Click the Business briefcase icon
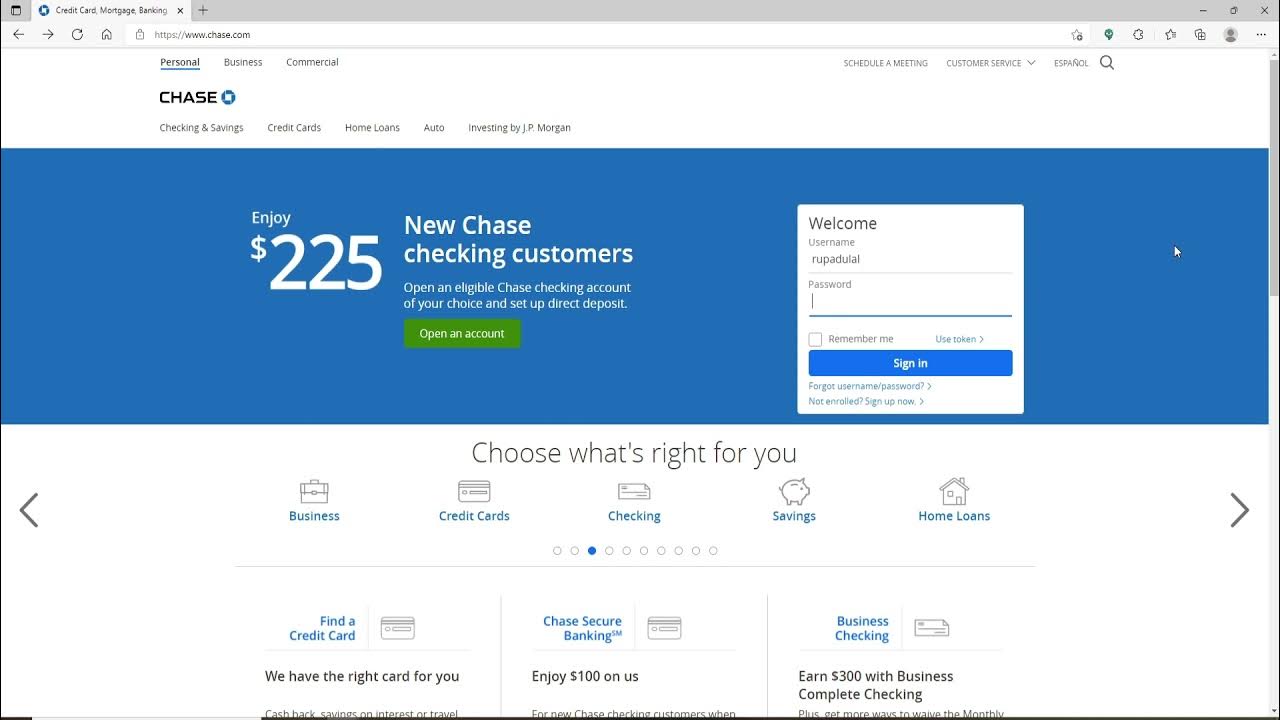This screenshot has height=720, width=1280. 314,491
